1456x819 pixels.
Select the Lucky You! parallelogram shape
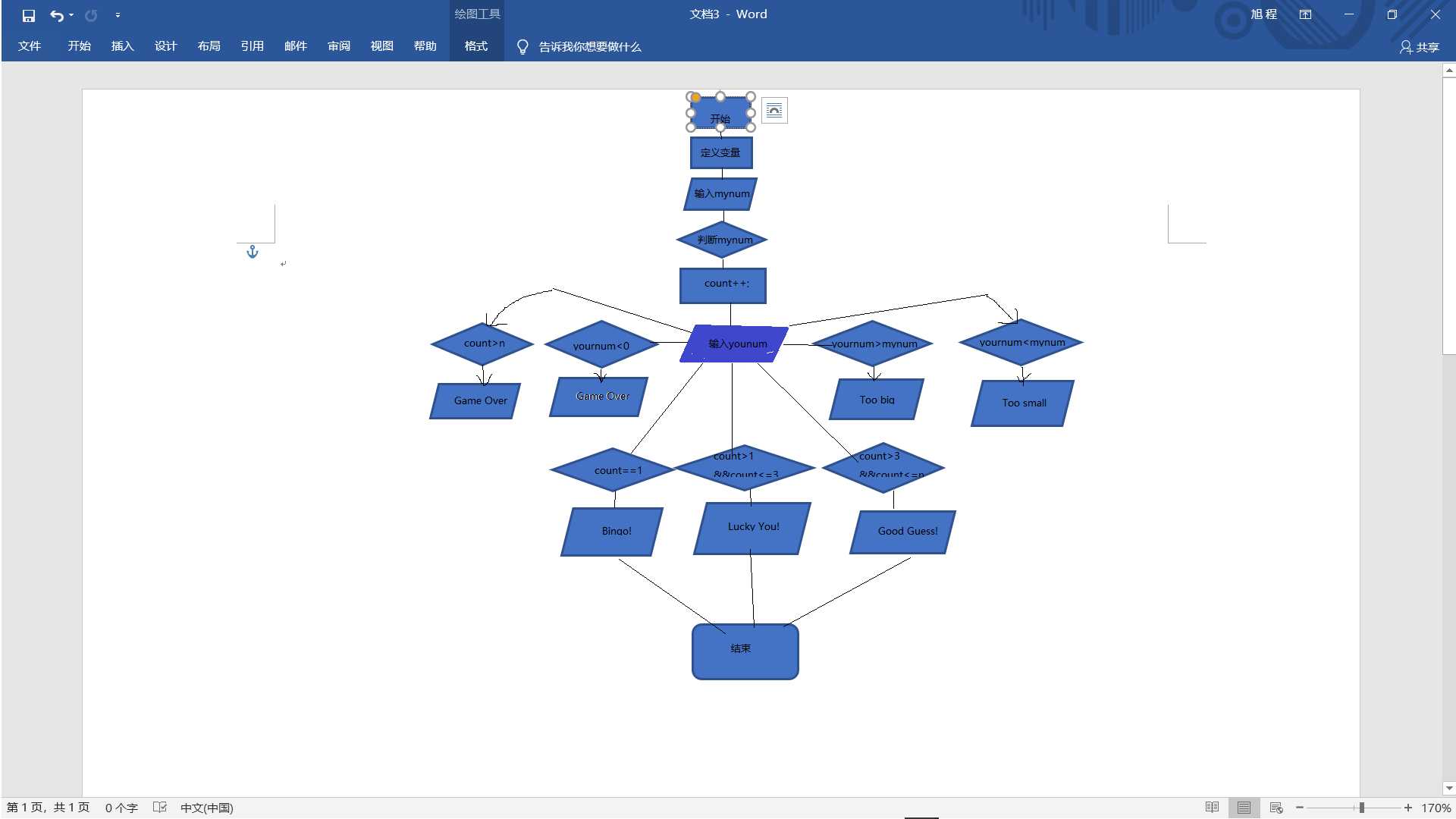point(752,528)
